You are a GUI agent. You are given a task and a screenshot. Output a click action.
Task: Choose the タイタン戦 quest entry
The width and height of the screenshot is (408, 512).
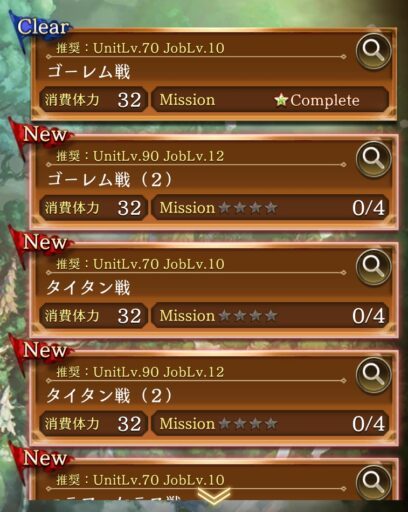[x=214, y=290]
